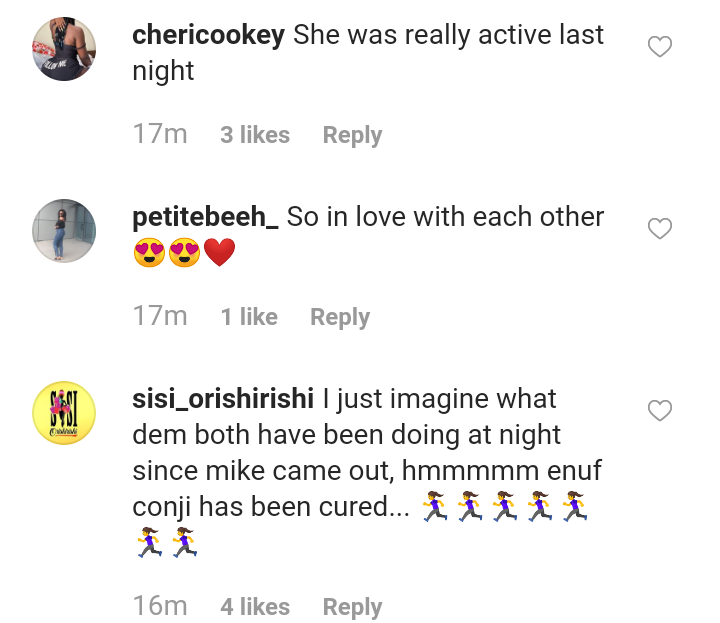Reply to sisi_orishirishi's comment
720x623 pixels.
point(352,607)
